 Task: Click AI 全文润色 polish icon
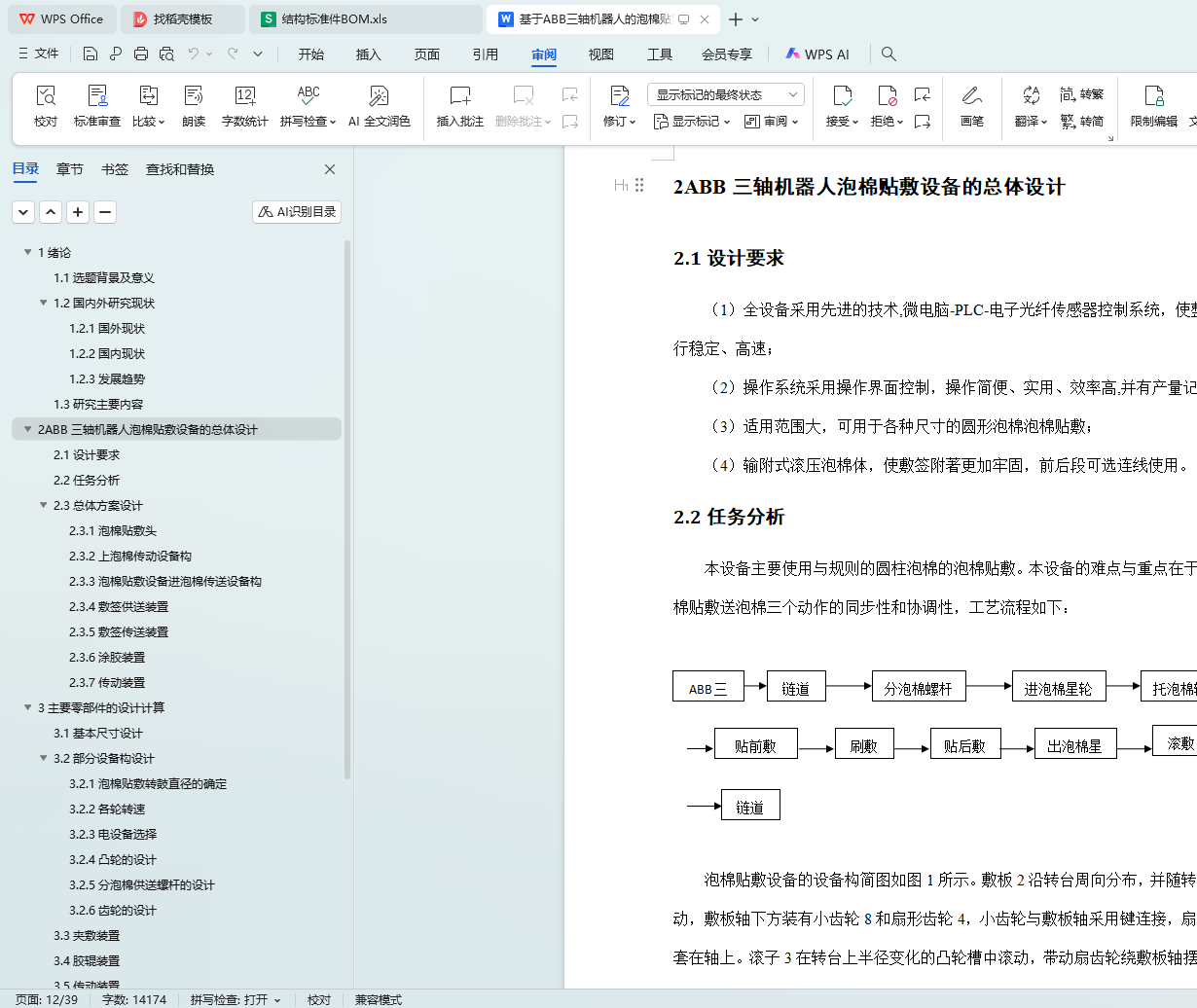[379, 95]
